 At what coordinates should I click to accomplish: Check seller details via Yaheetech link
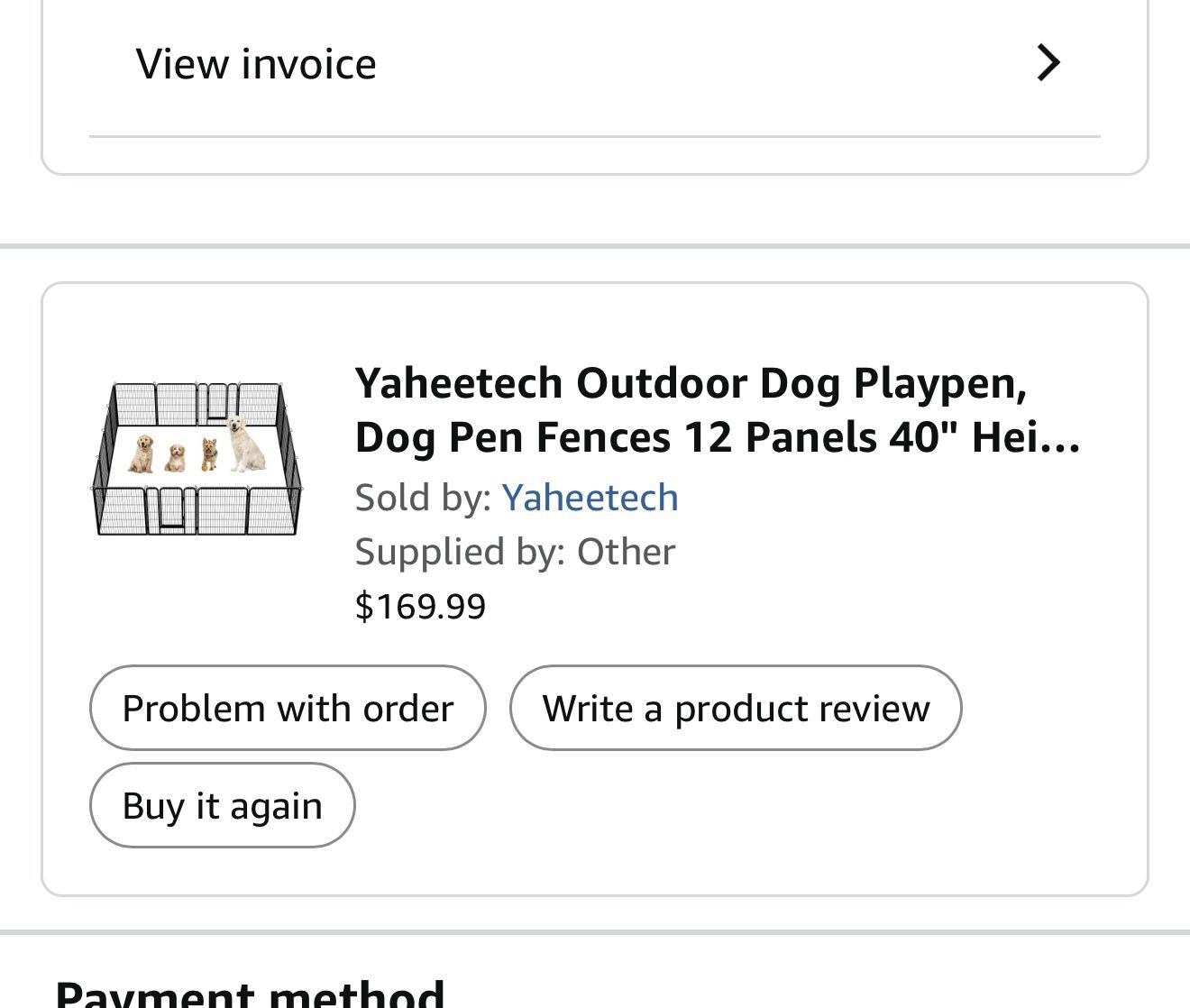point(590,497)
